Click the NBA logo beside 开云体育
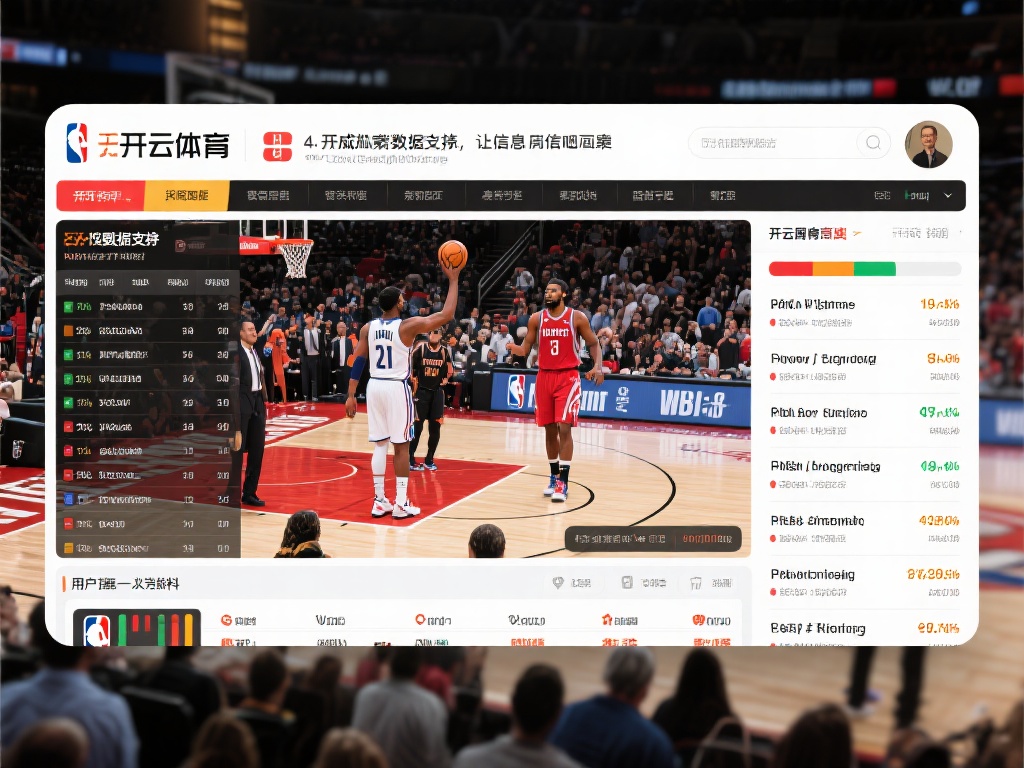Screen dimensions: 1024x768 click(x=77, y=143)
